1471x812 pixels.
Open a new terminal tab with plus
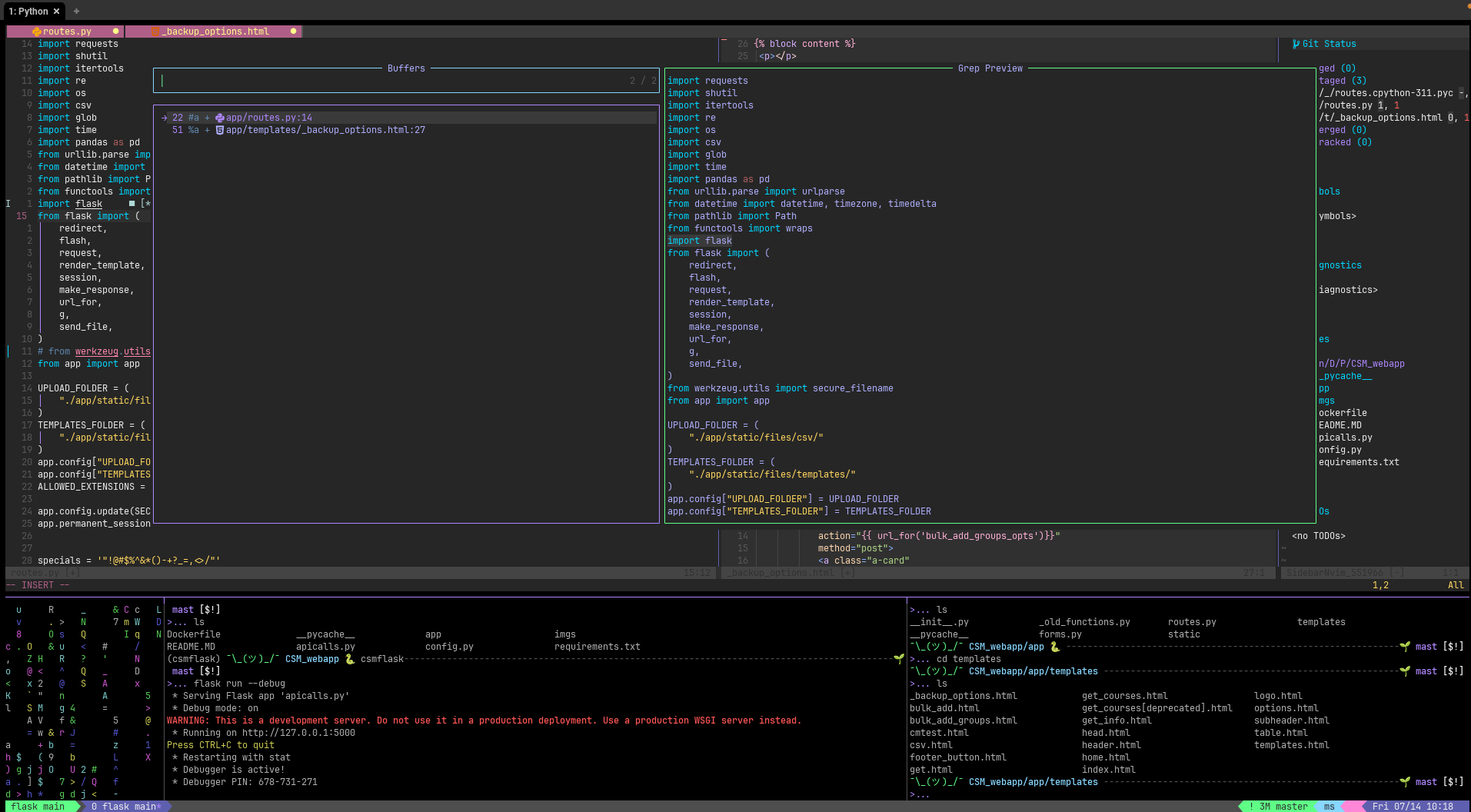[76, 12]
